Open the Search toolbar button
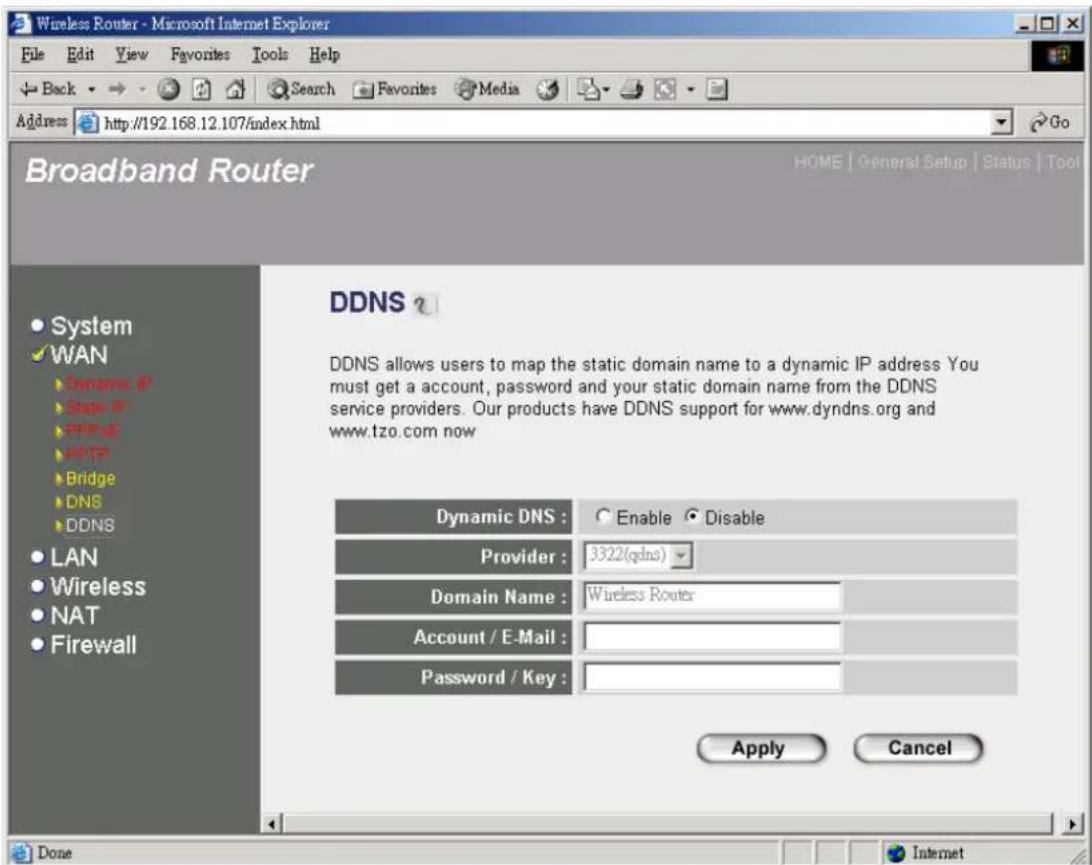Screen dimensions: 1092x865 click(x=301, y=89)
